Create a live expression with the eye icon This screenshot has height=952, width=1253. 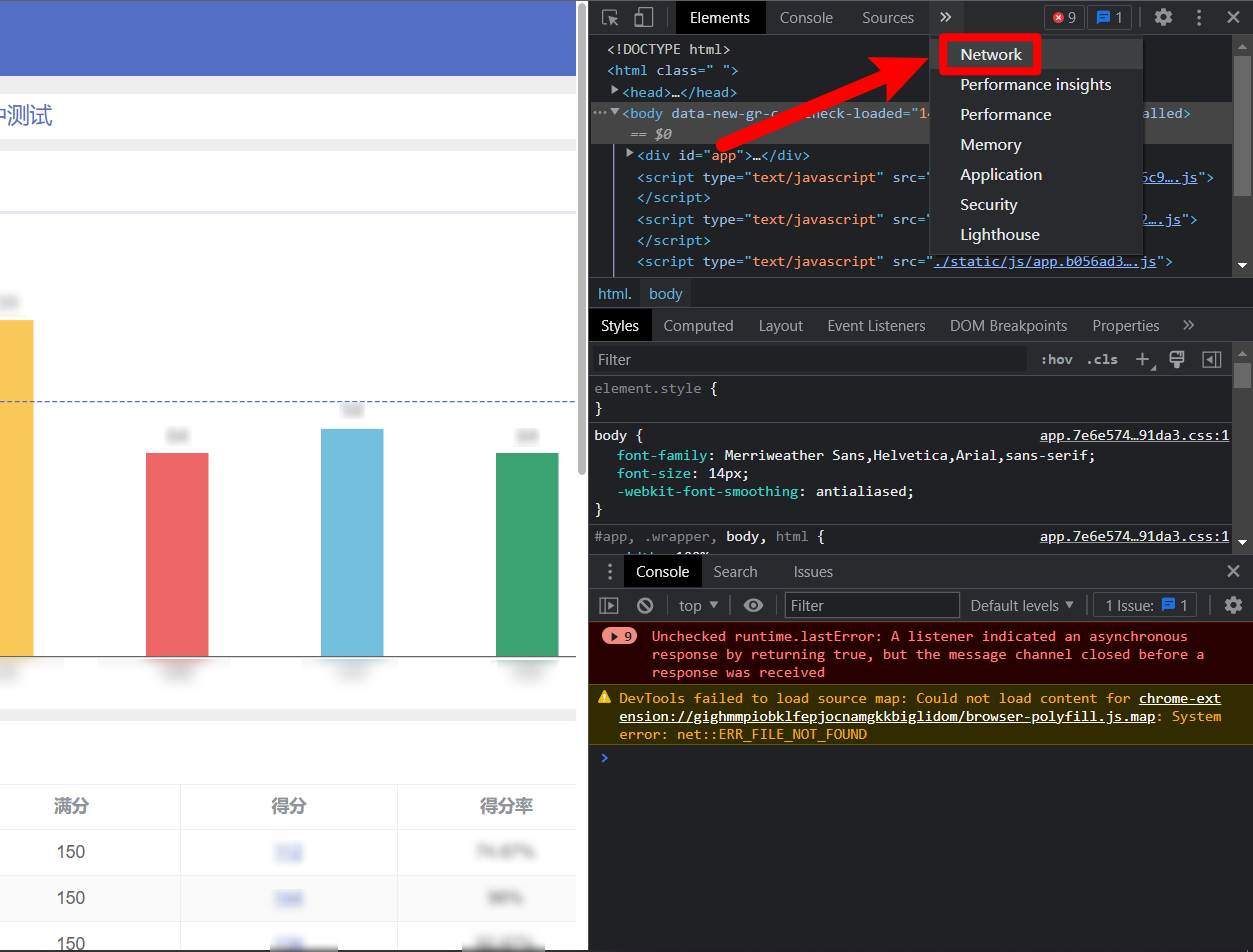[754, 605]
